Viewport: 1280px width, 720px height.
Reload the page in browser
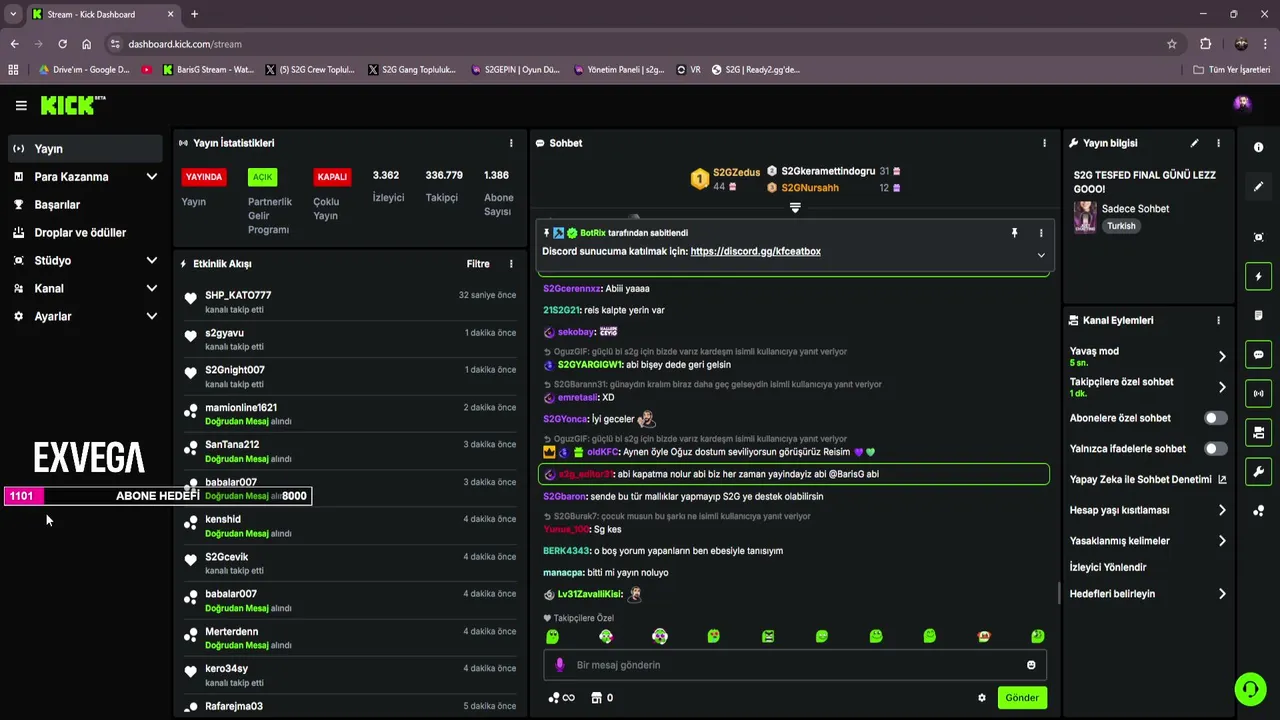(x=62, y=44)
